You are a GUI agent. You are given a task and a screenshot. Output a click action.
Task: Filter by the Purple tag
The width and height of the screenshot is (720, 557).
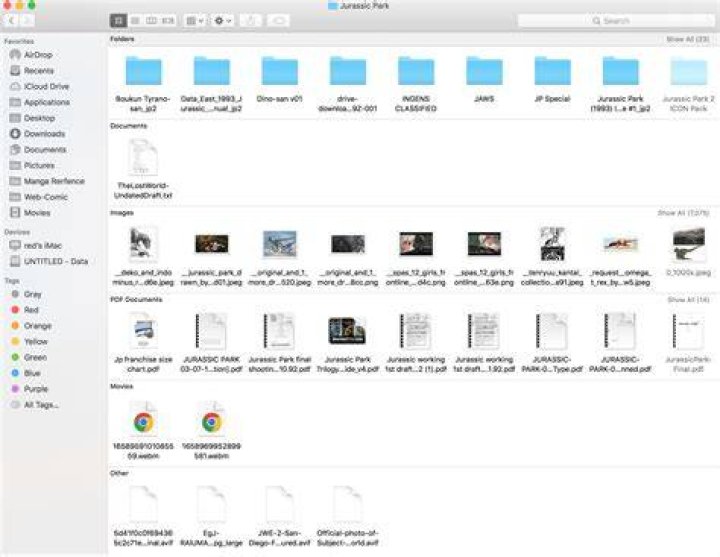pyautogui.click(x=35, y=389)
